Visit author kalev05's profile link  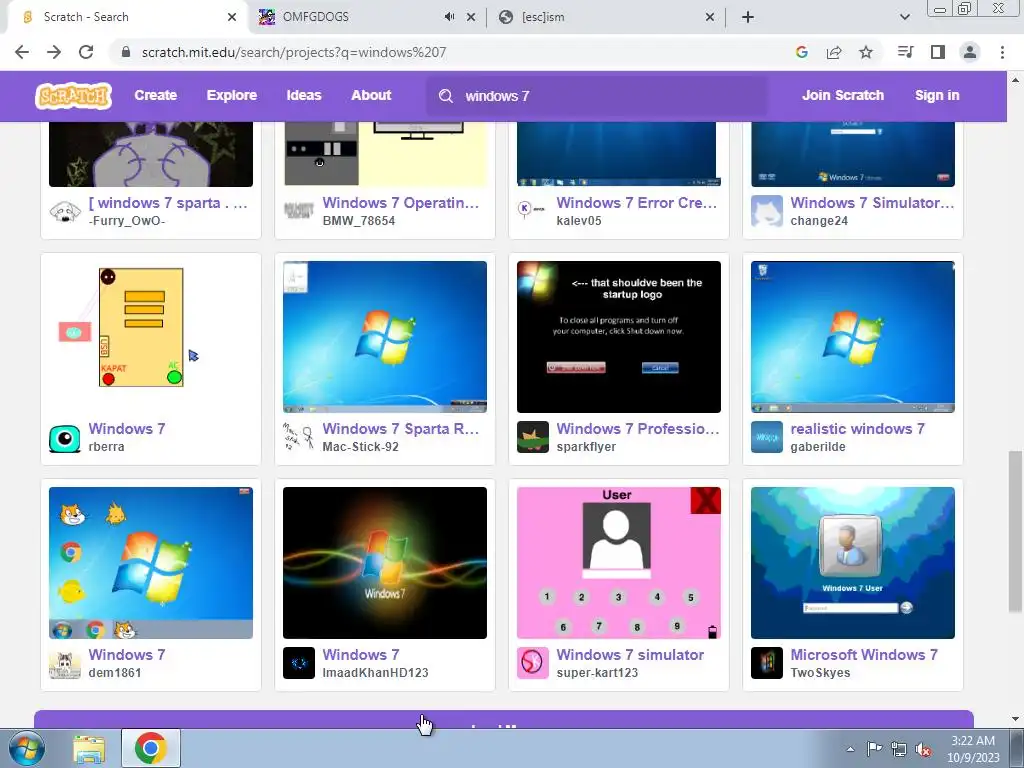coord(579,221)
